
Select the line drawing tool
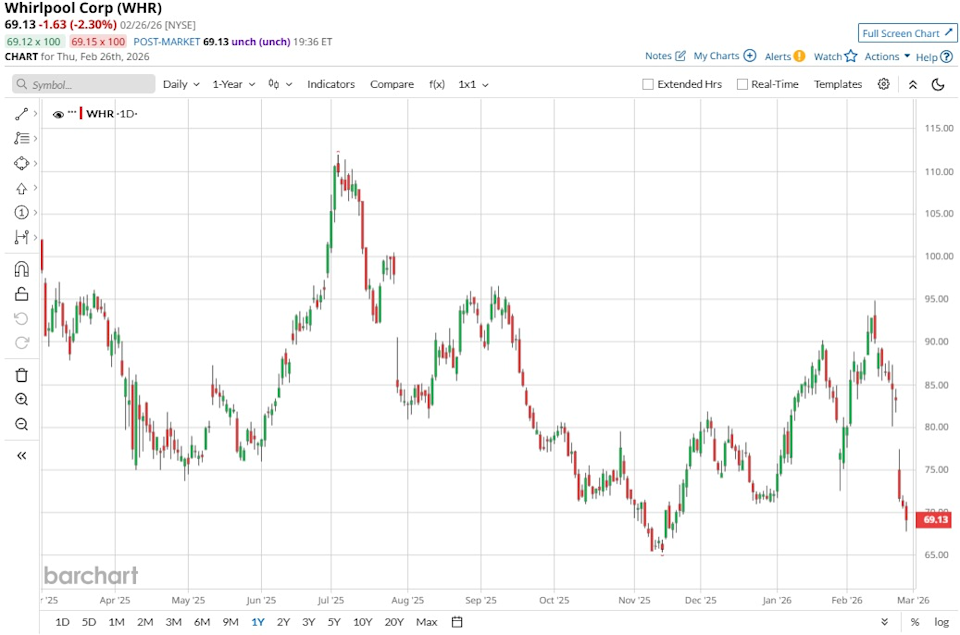21,114
